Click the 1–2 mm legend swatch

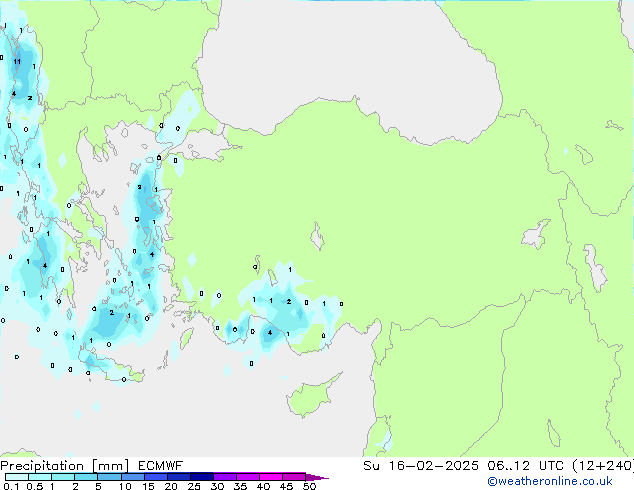(63, 477)
